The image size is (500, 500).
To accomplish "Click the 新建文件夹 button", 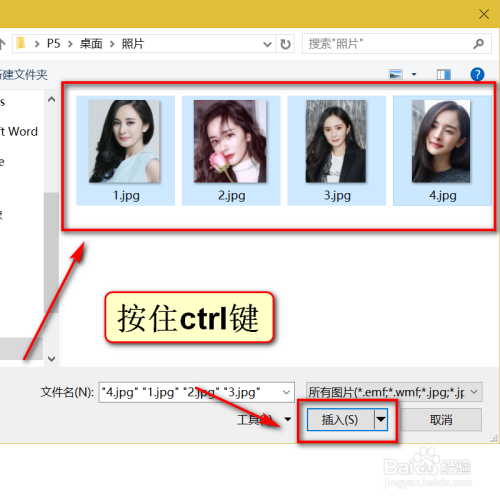I will point(23,74).
